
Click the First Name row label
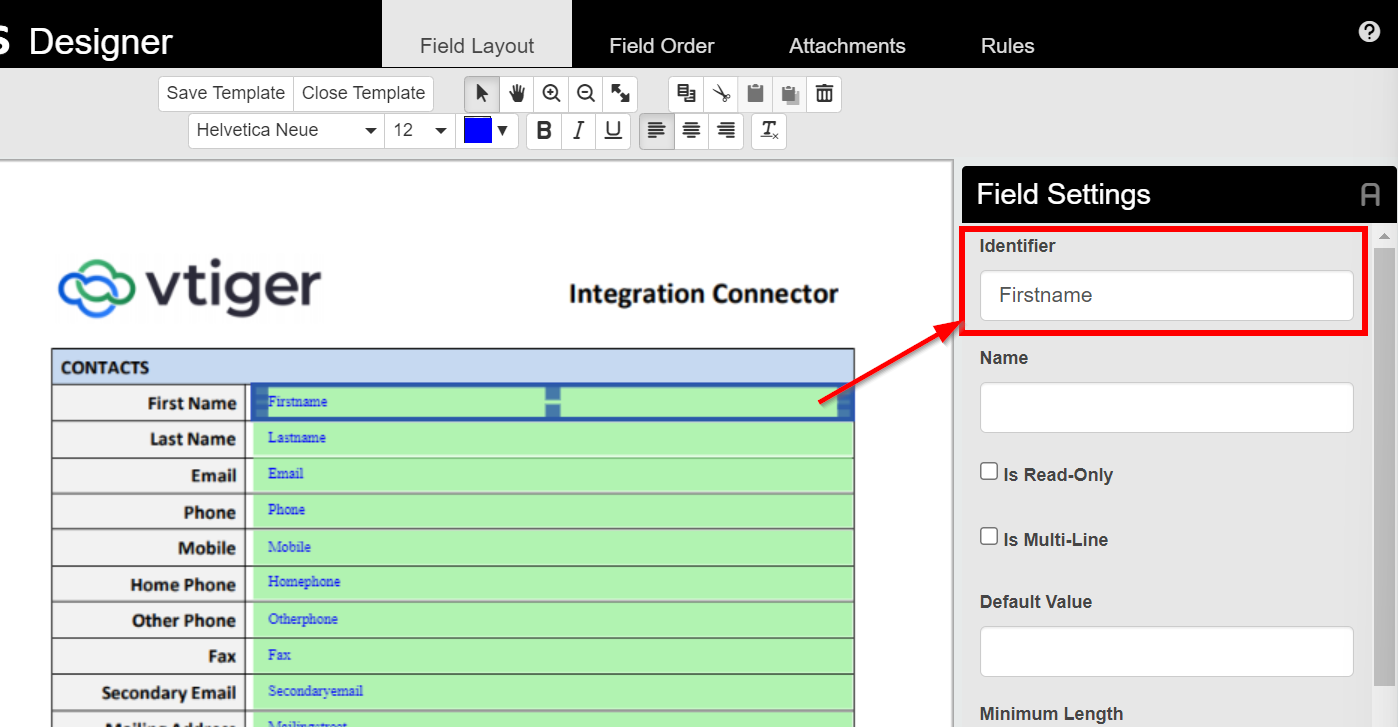(x=192, y=403)
